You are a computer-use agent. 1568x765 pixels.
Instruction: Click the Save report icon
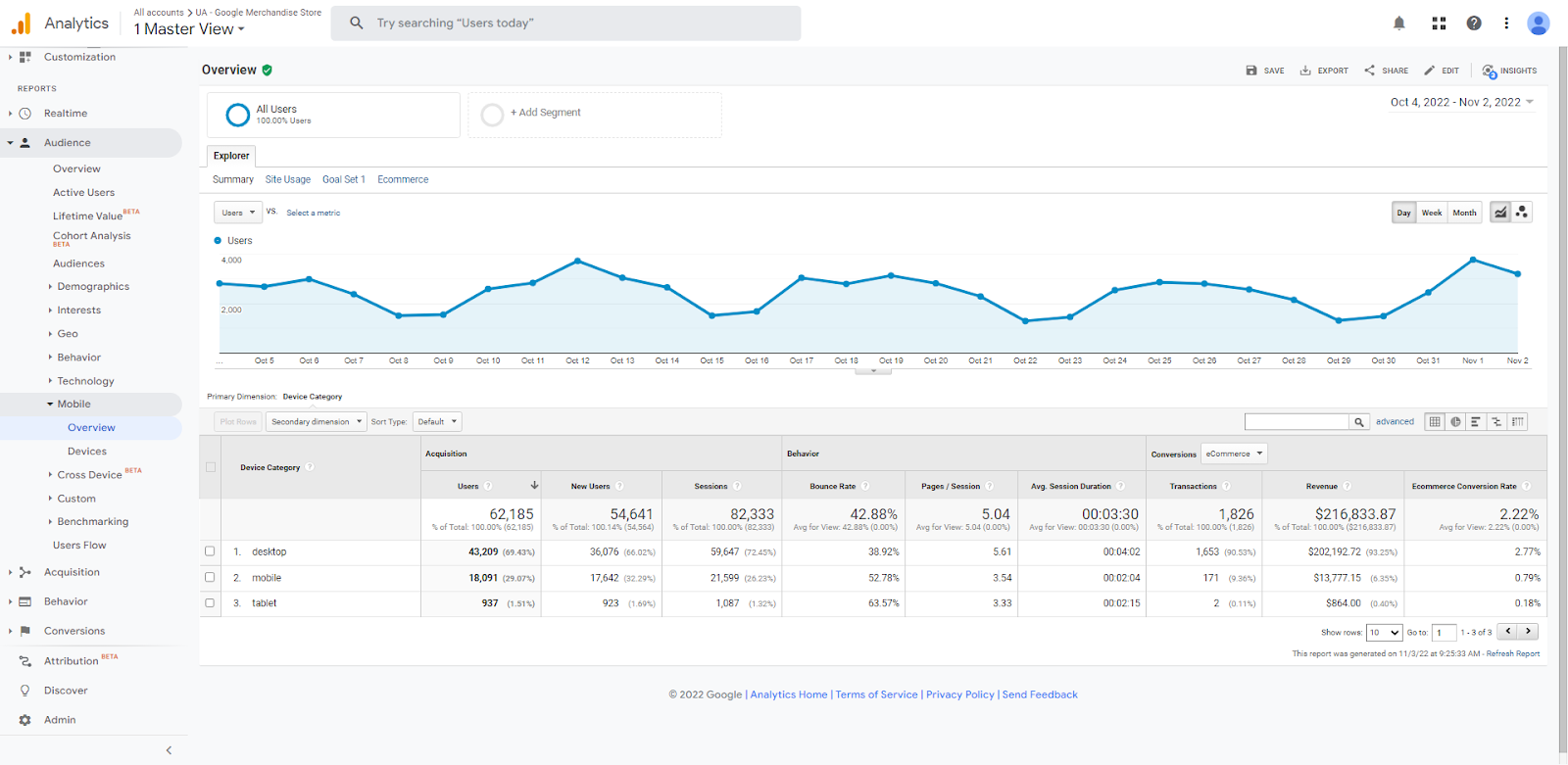point(1251,71)
